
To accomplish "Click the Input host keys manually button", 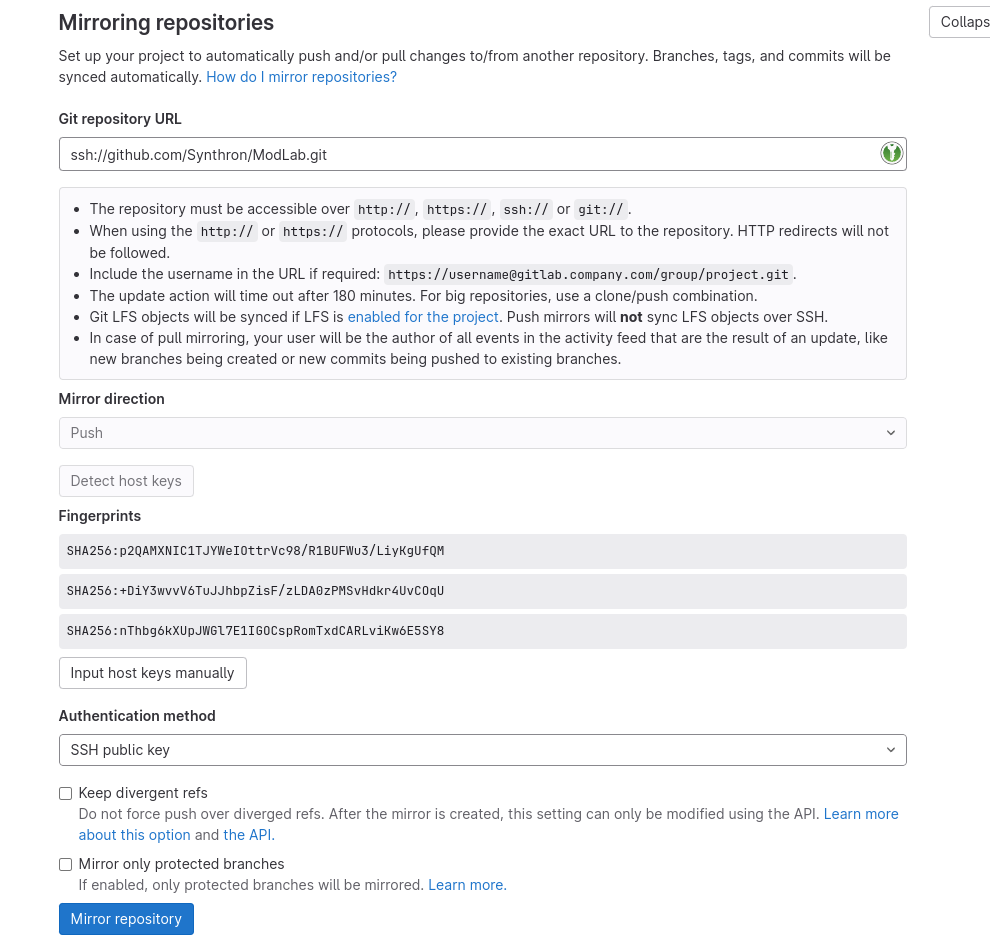I will [152, 673].
